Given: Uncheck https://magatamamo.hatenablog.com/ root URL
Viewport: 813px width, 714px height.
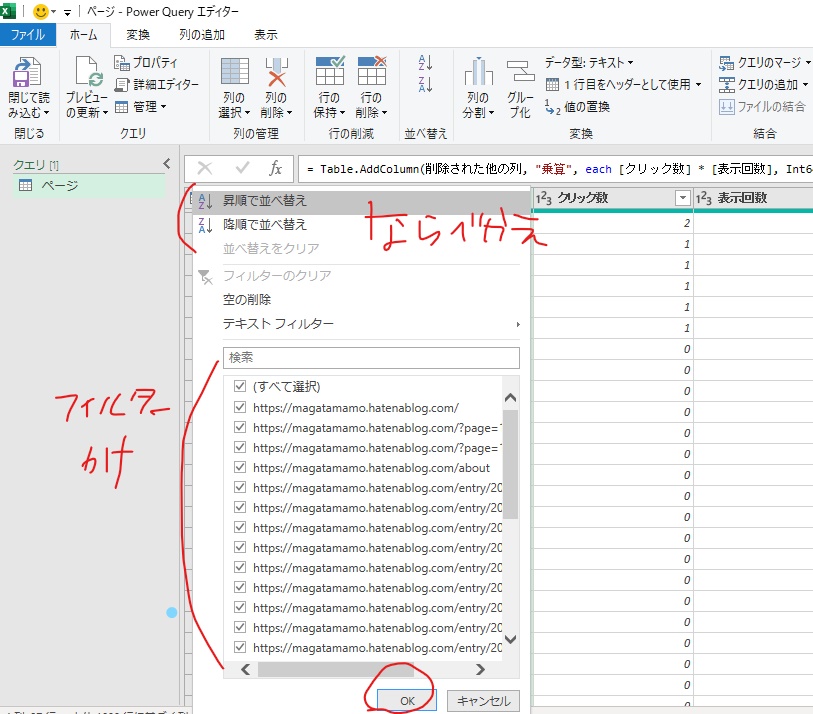Looking at the screenshot, I should [240, 407].
